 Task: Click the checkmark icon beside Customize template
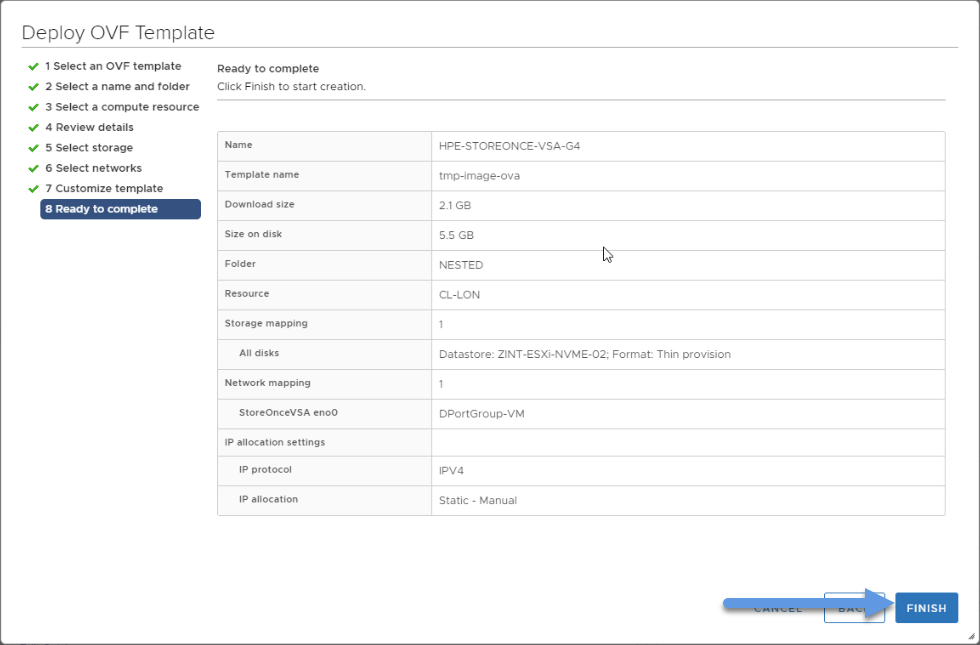click(34, 189)
